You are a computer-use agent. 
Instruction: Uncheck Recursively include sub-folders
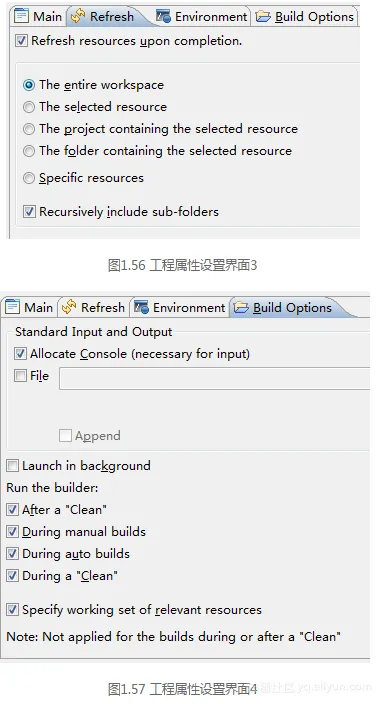pyautogui.click(x=29, y=211)
